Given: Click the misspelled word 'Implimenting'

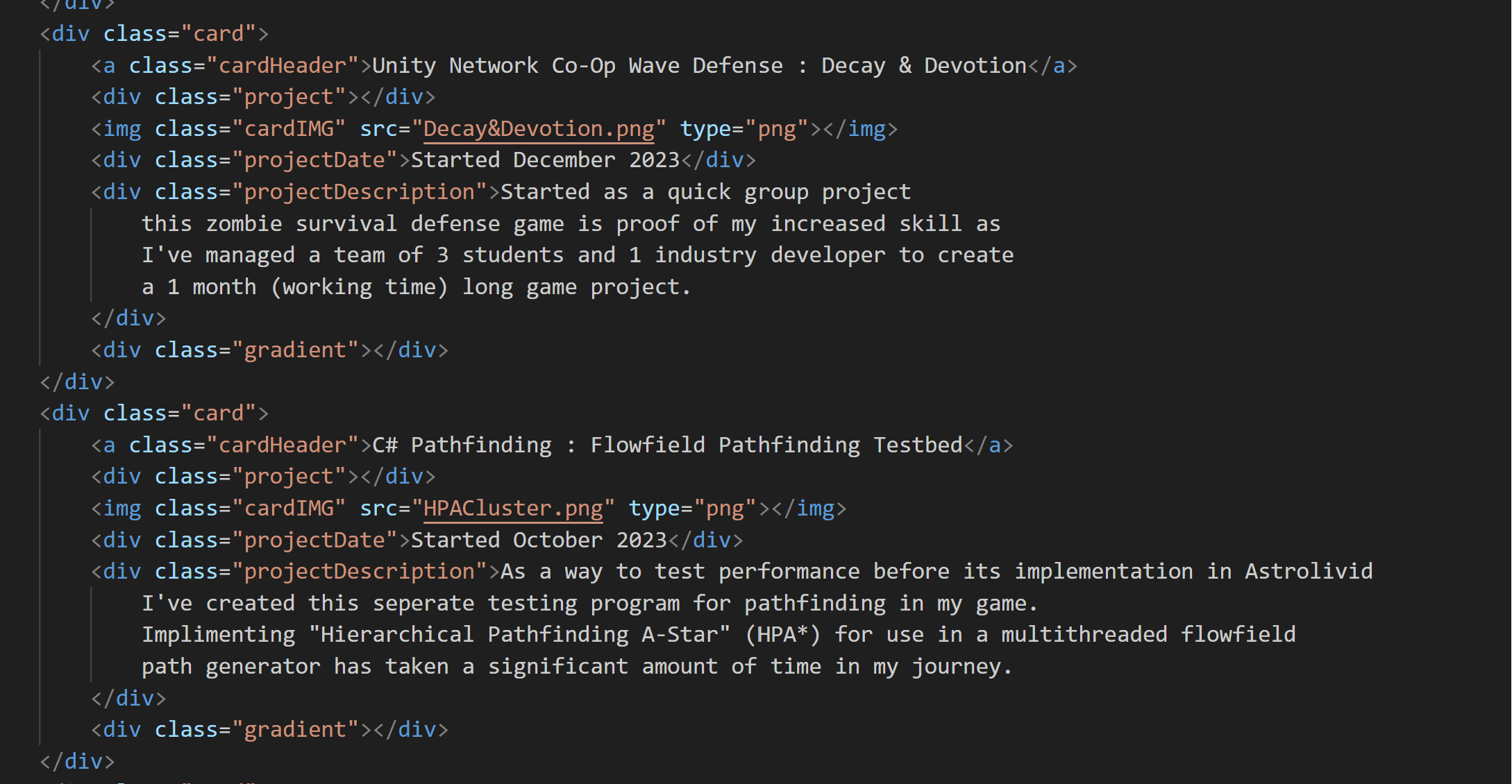Looking at the screenshot, I should [219, 634].
